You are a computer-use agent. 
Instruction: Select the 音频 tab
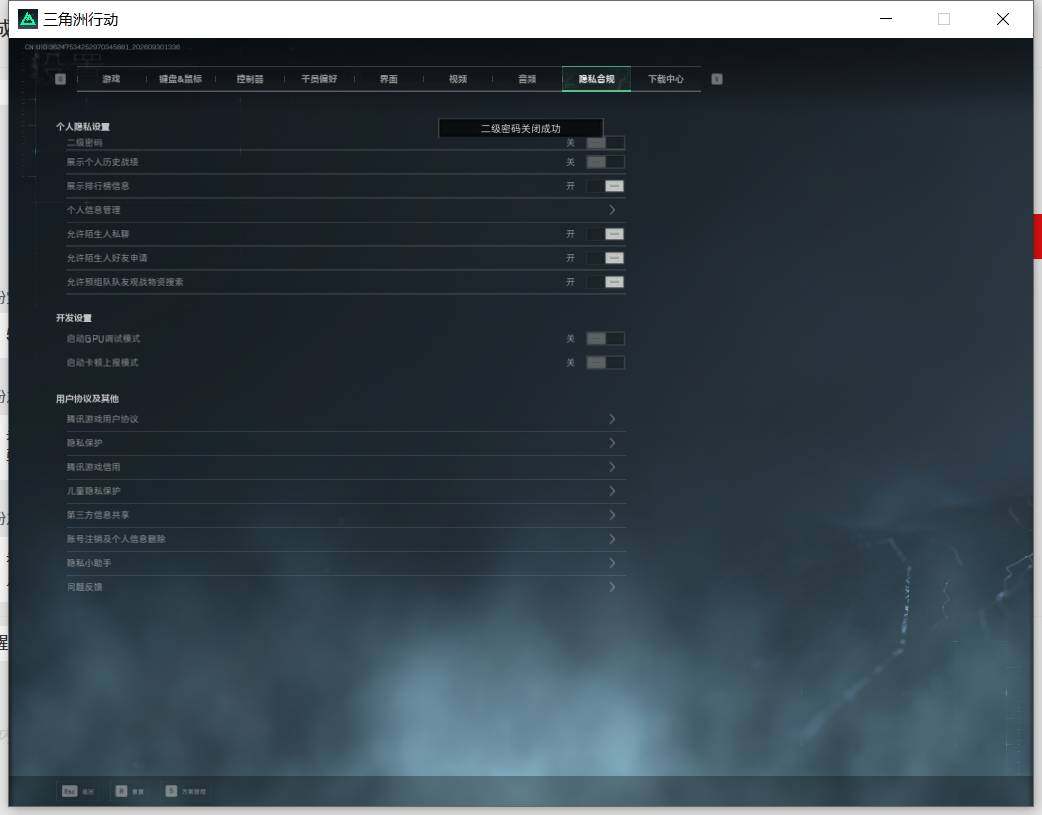pos(527,79)
